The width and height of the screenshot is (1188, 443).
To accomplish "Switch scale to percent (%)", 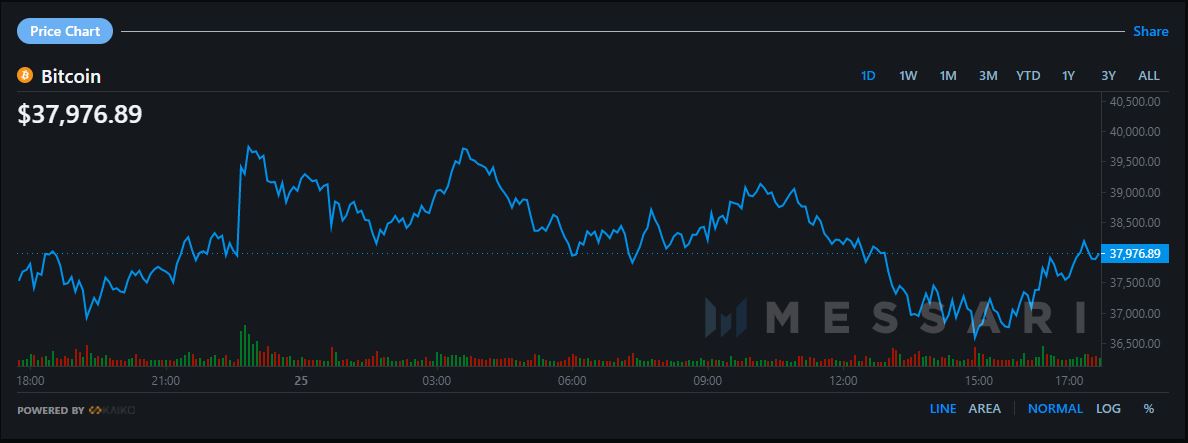I will 1149,408.
